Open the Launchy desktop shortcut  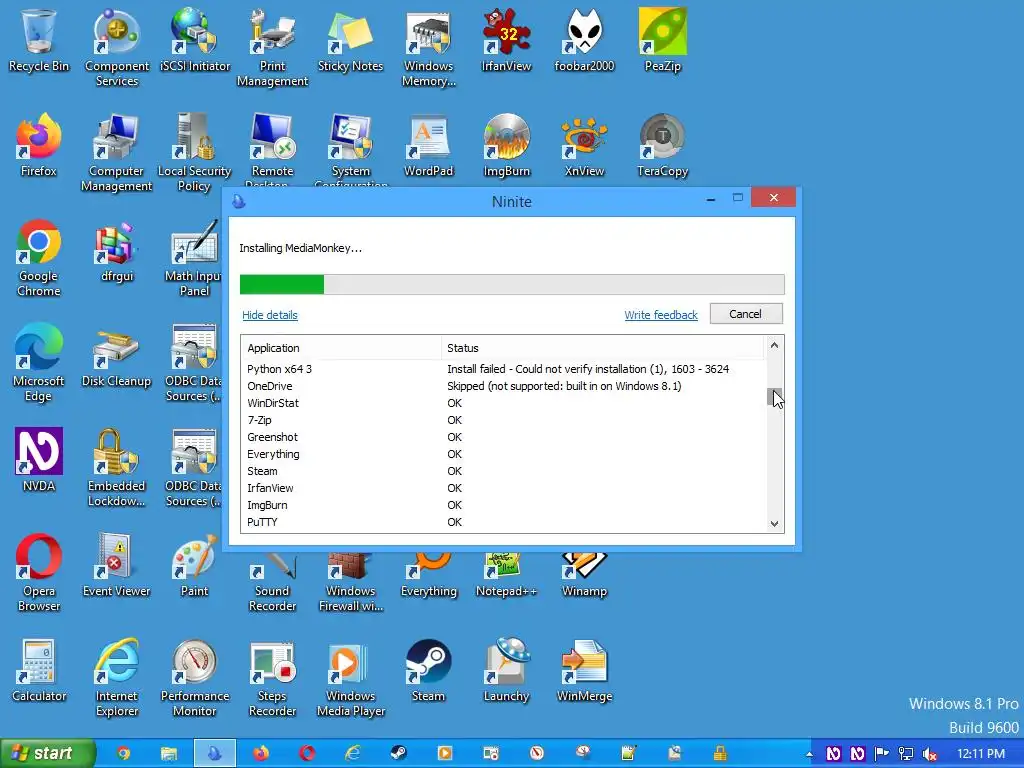point(506,671)
